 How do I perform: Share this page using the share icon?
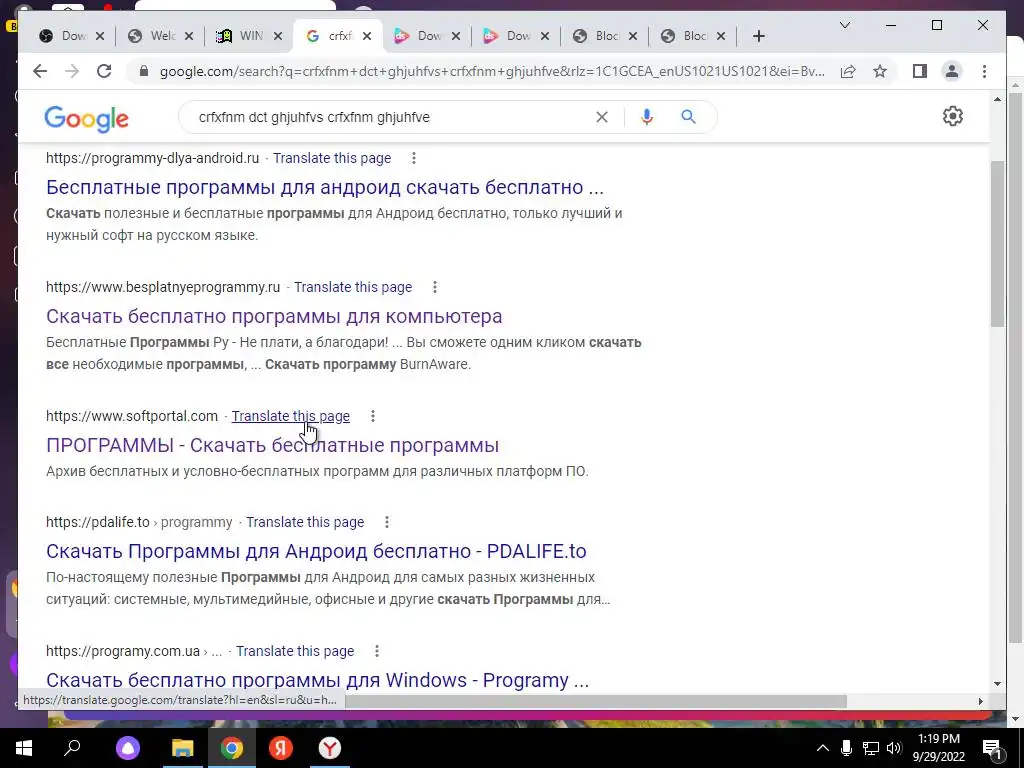click(848, 71)
